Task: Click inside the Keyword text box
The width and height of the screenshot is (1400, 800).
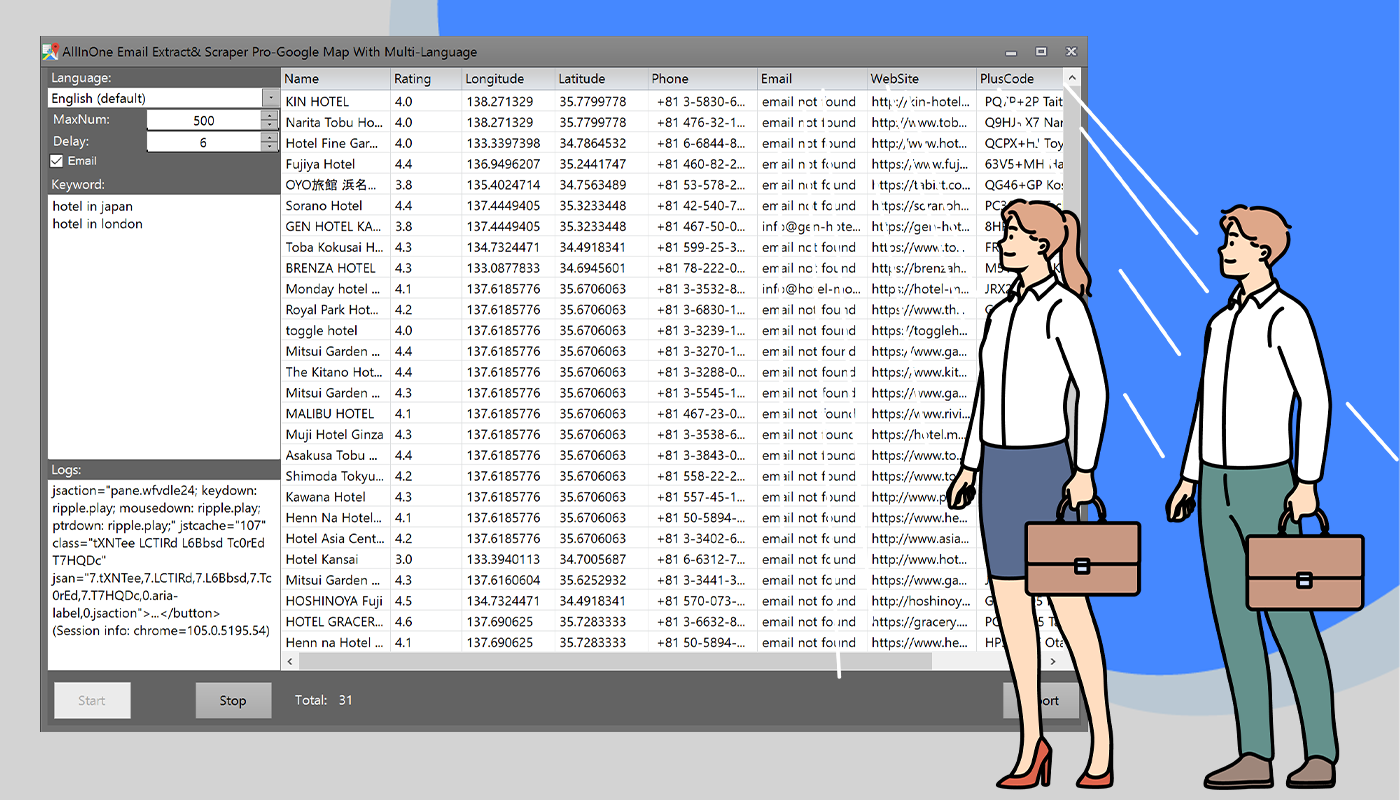Action: [164, 326]
